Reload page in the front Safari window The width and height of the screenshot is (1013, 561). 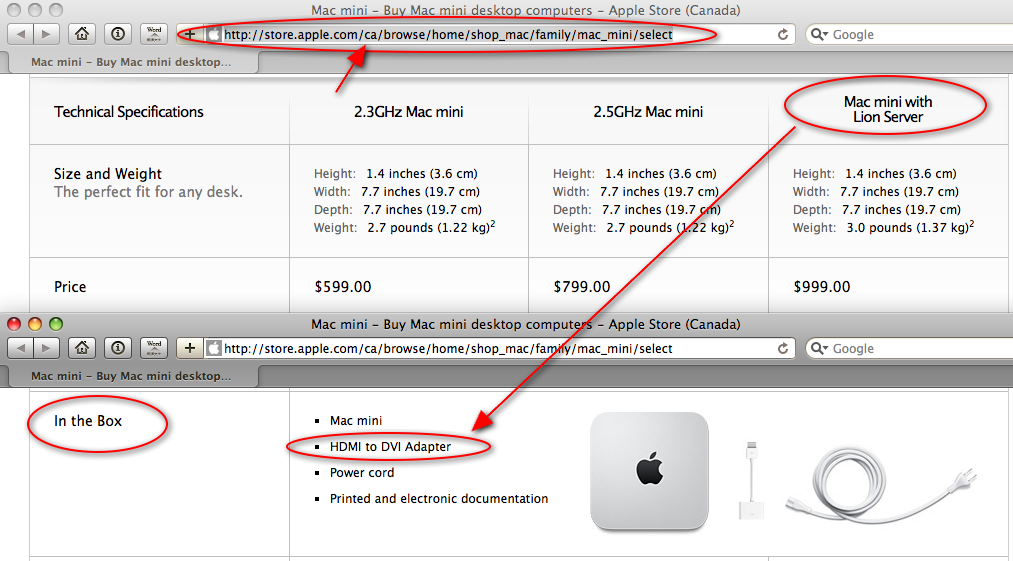pos(783,348)
